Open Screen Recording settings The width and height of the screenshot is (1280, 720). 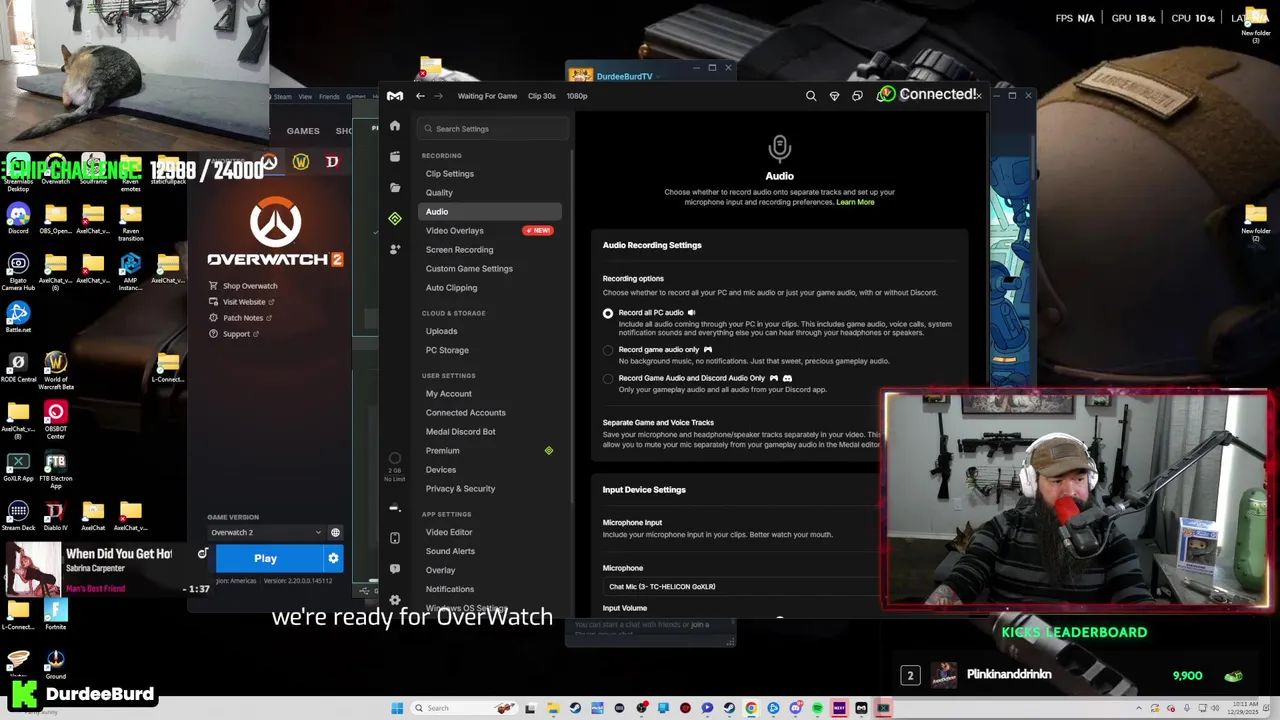[459, 250]
